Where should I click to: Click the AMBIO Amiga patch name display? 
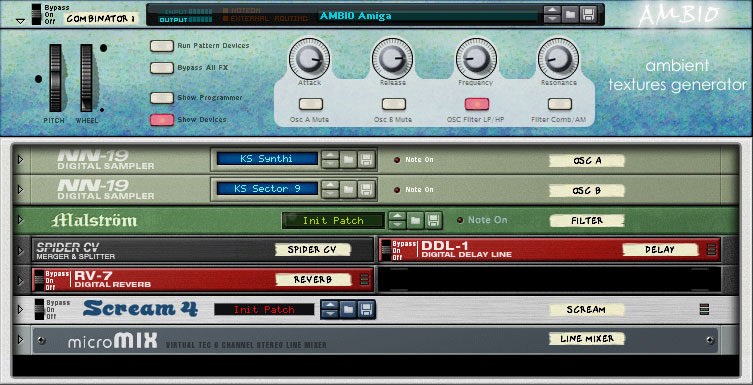tap(427, 15)
